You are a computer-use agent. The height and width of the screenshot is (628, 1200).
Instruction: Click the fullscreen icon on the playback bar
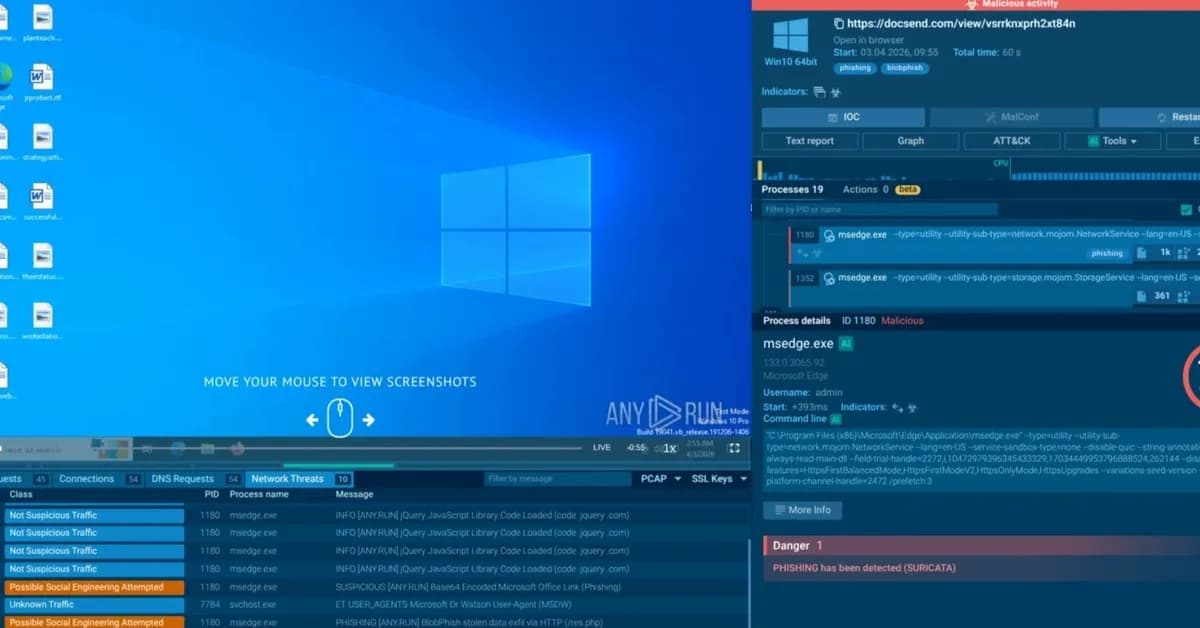pyautogui.click(x=735, y=448)
